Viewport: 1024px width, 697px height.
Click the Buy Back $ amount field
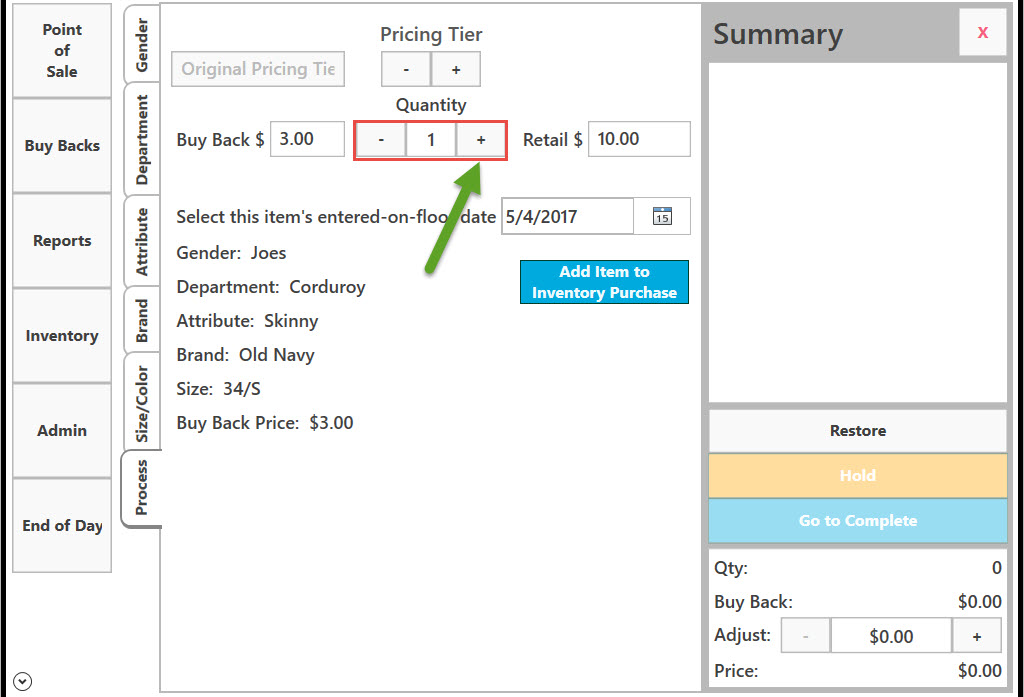307,139
